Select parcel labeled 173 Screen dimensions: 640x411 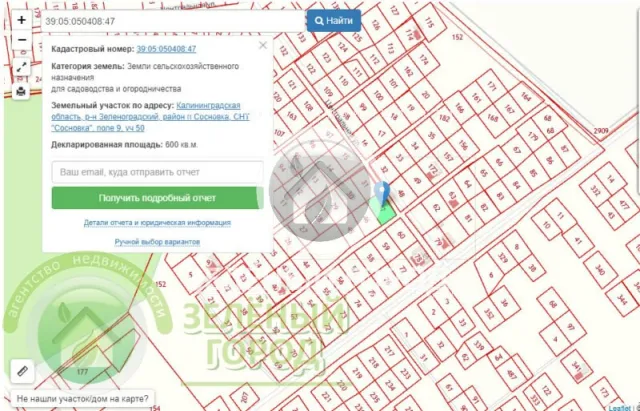pyautogui.click(x=604, y=393)
